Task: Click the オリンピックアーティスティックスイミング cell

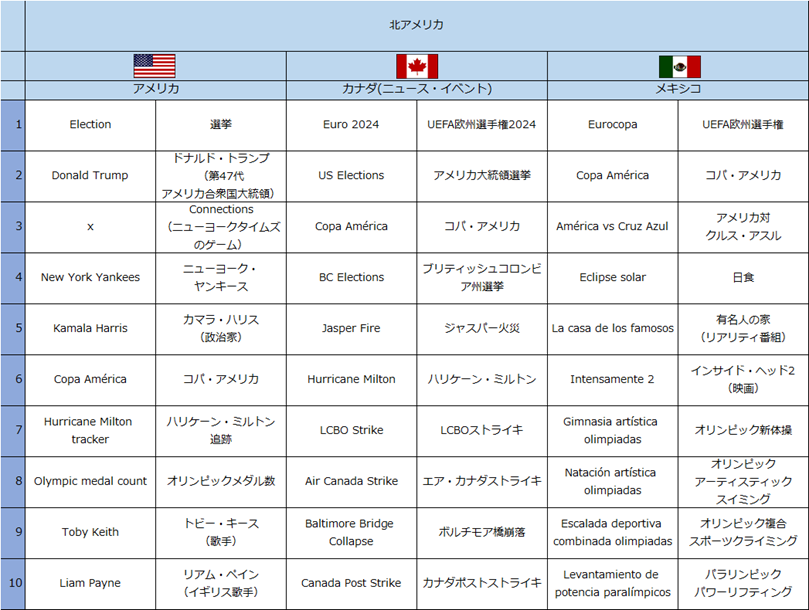Action: click(x=743, y=481)
